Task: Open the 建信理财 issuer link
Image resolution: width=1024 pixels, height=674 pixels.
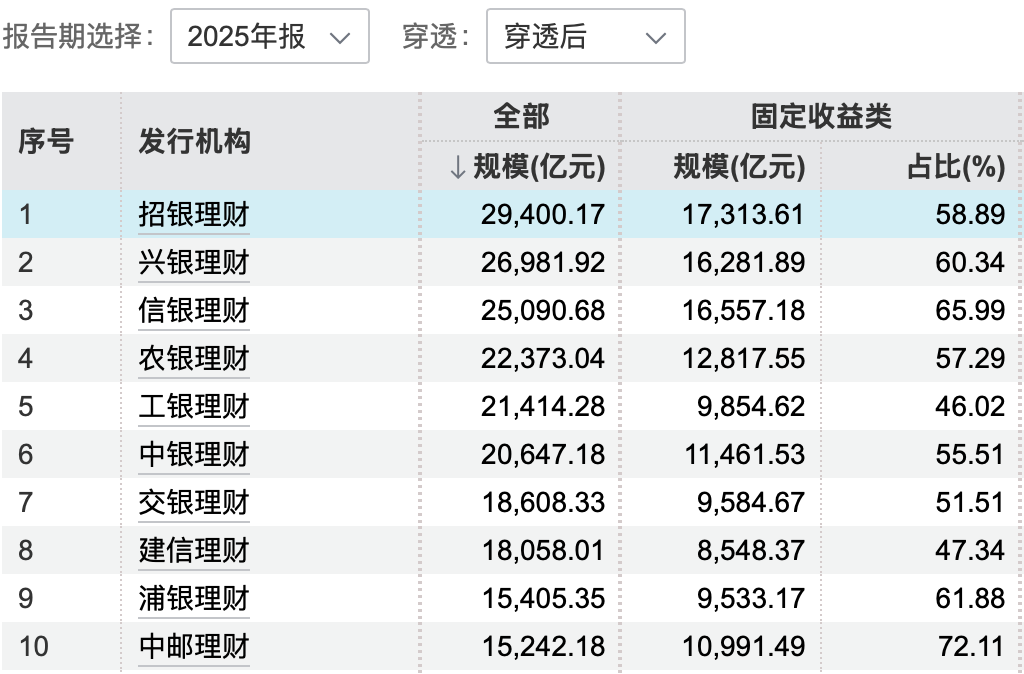Action: pyautogui.click(x=194, y=551)
